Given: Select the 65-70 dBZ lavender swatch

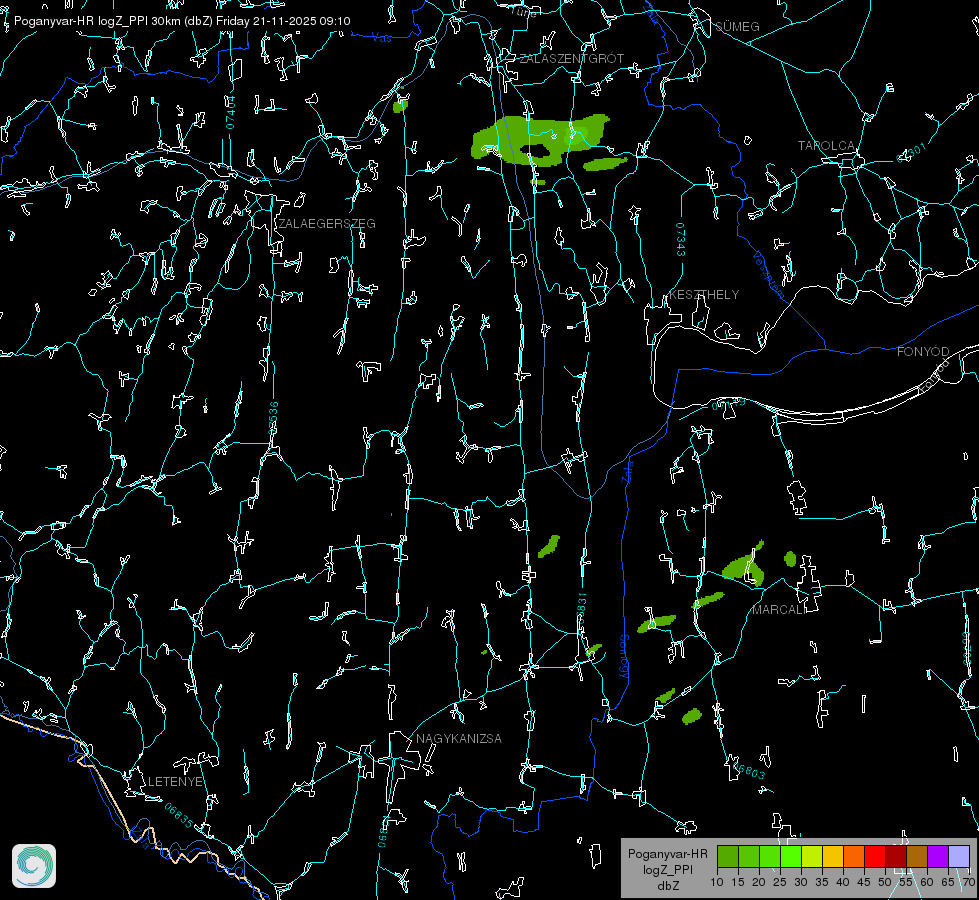Looking at the screenshot, I should [959, 856].
